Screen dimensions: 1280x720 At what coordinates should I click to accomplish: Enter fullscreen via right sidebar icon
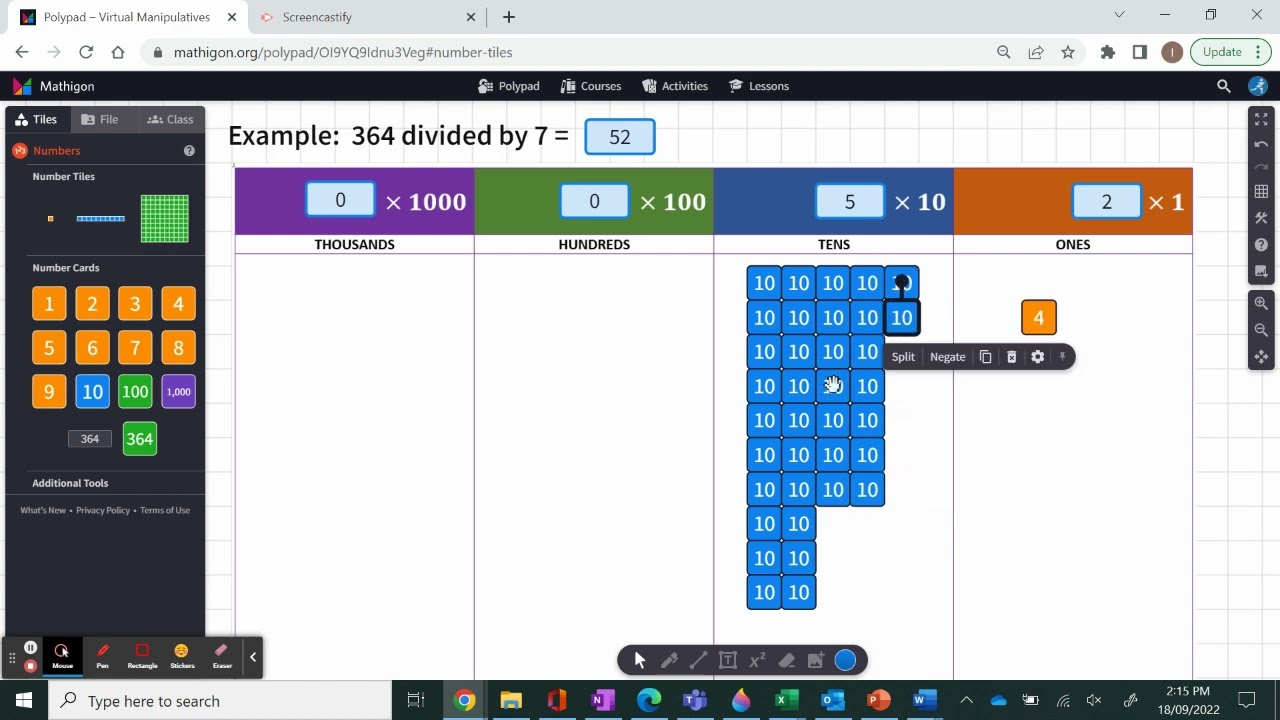(1261, 119)
